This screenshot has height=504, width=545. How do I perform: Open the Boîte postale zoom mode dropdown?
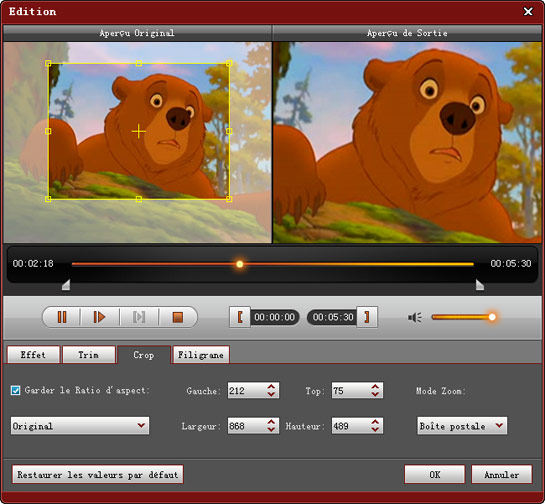[x=462, y=426]
